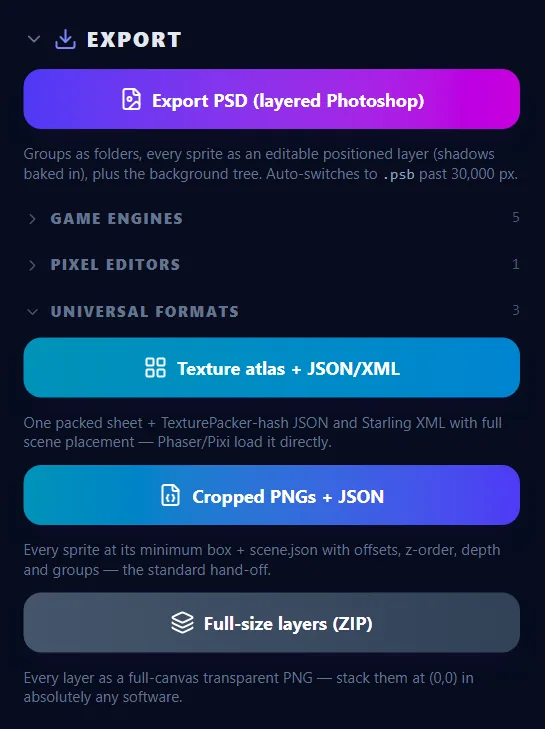Click the count badge 5 beside Game Engines

pyautogui.click(x=516, y=217)
